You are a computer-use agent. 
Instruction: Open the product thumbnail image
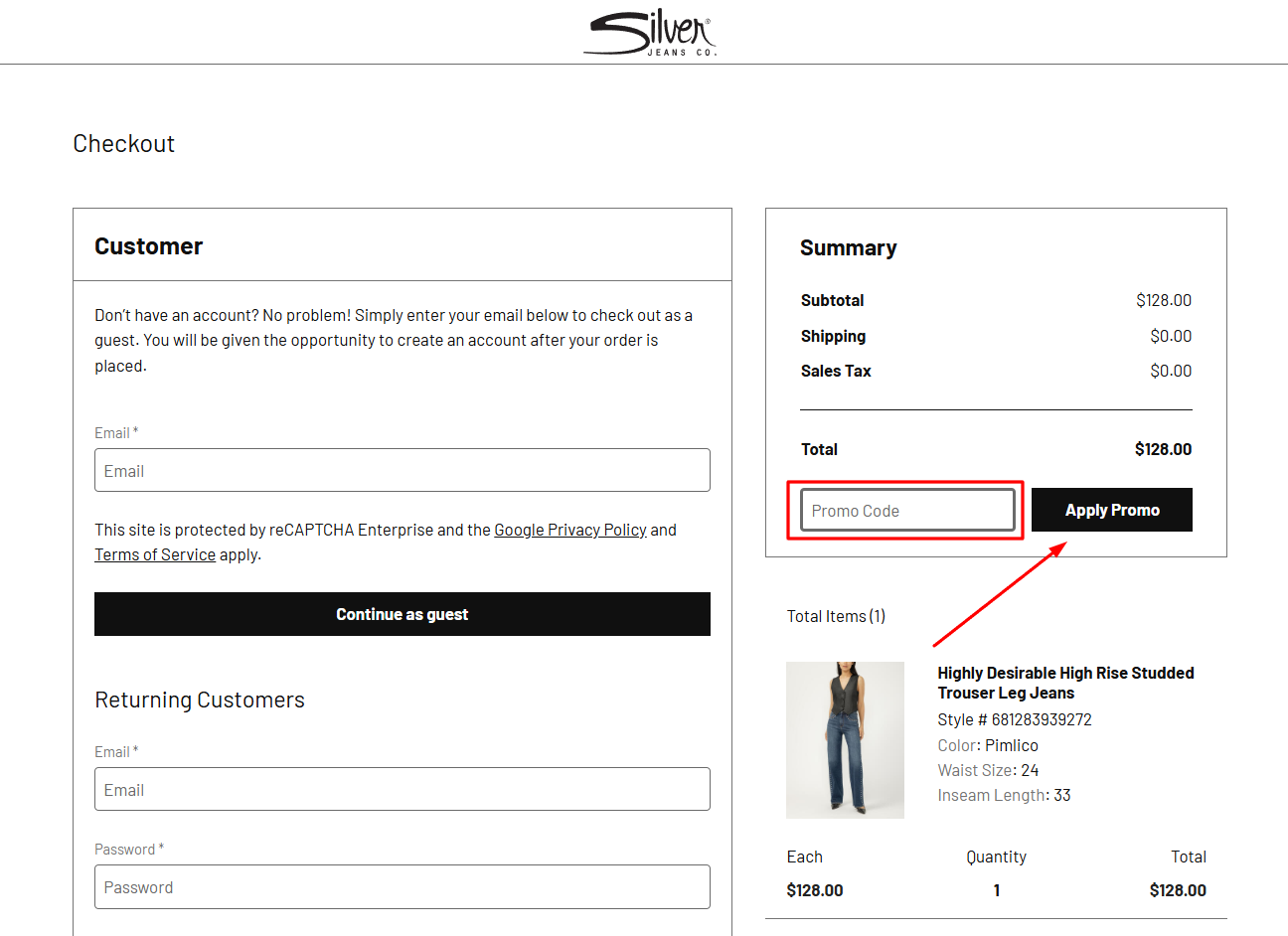click(x=845, y=739)
